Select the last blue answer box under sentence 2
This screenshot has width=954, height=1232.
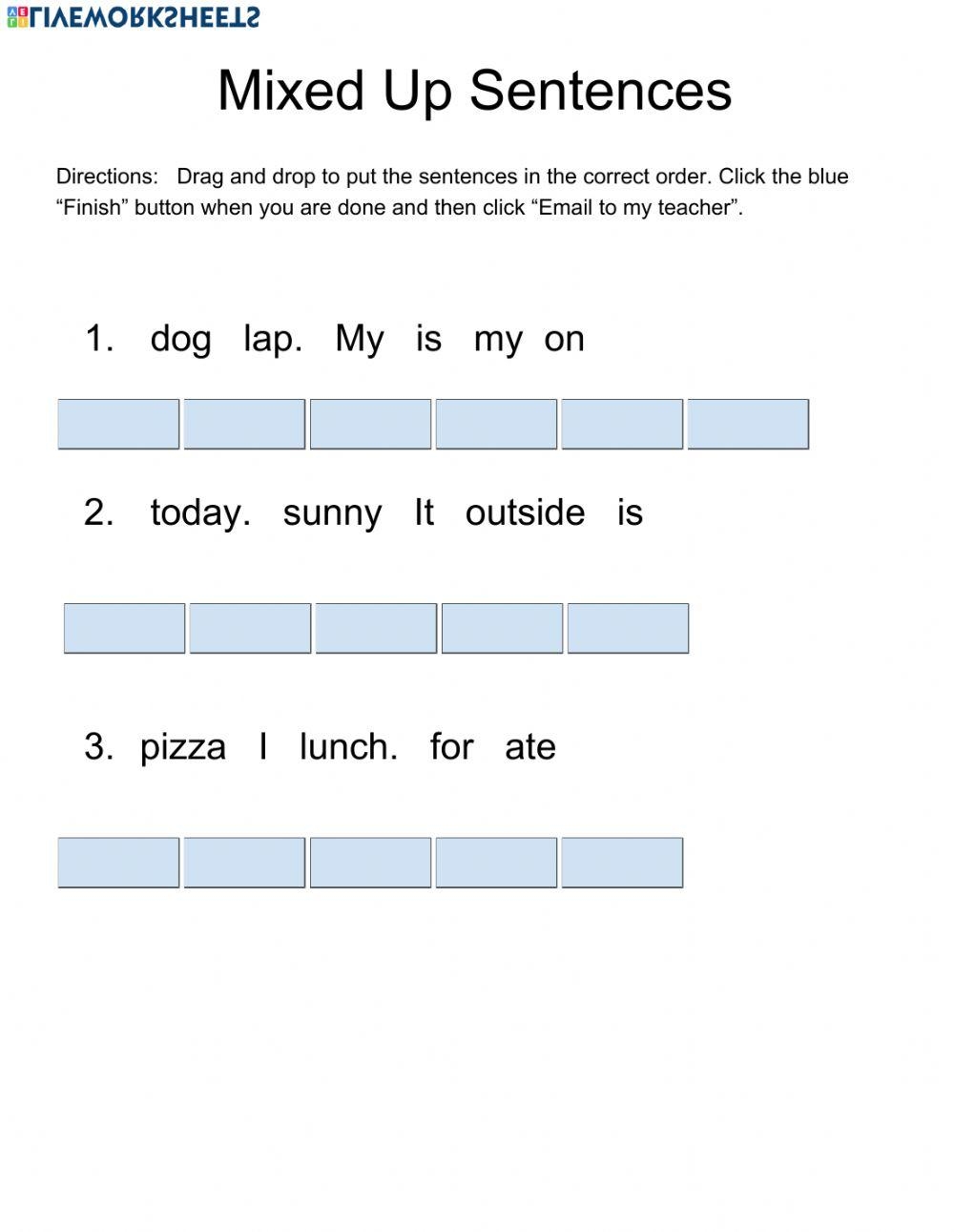pyautogui.click(x=628, y=628)
